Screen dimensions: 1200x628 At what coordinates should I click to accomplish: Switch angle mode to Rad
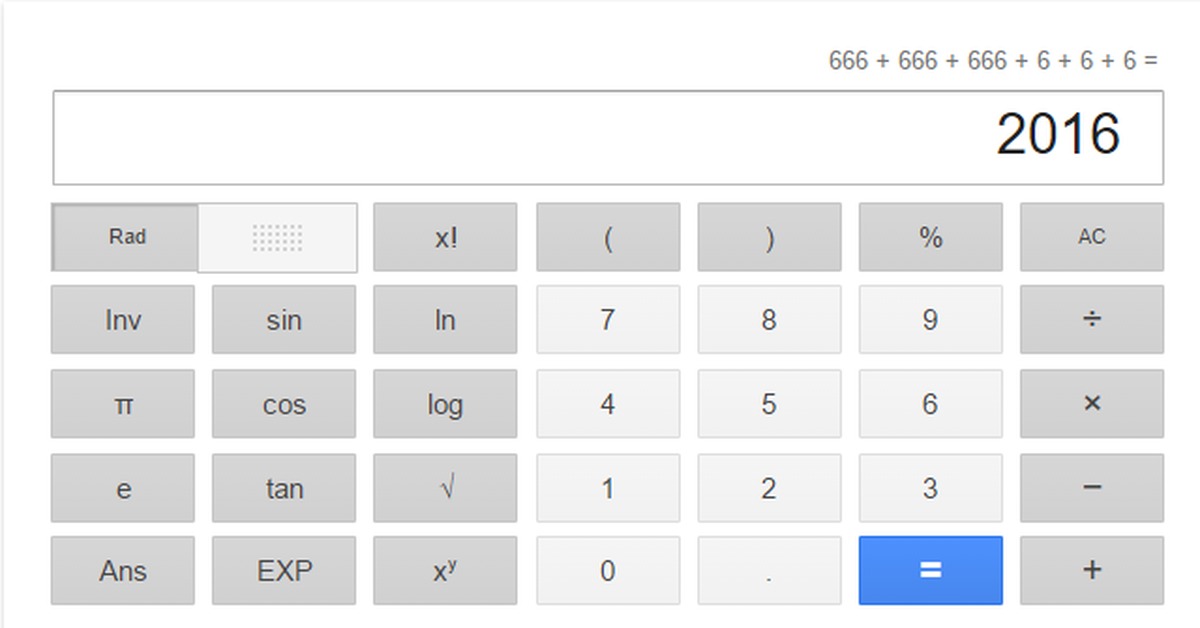tap(126, 237)
